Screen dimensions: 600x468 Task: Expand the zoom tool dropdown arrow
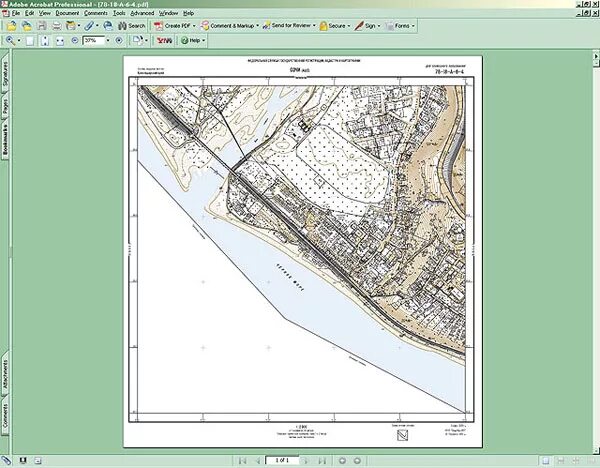[x=19, y=41]
